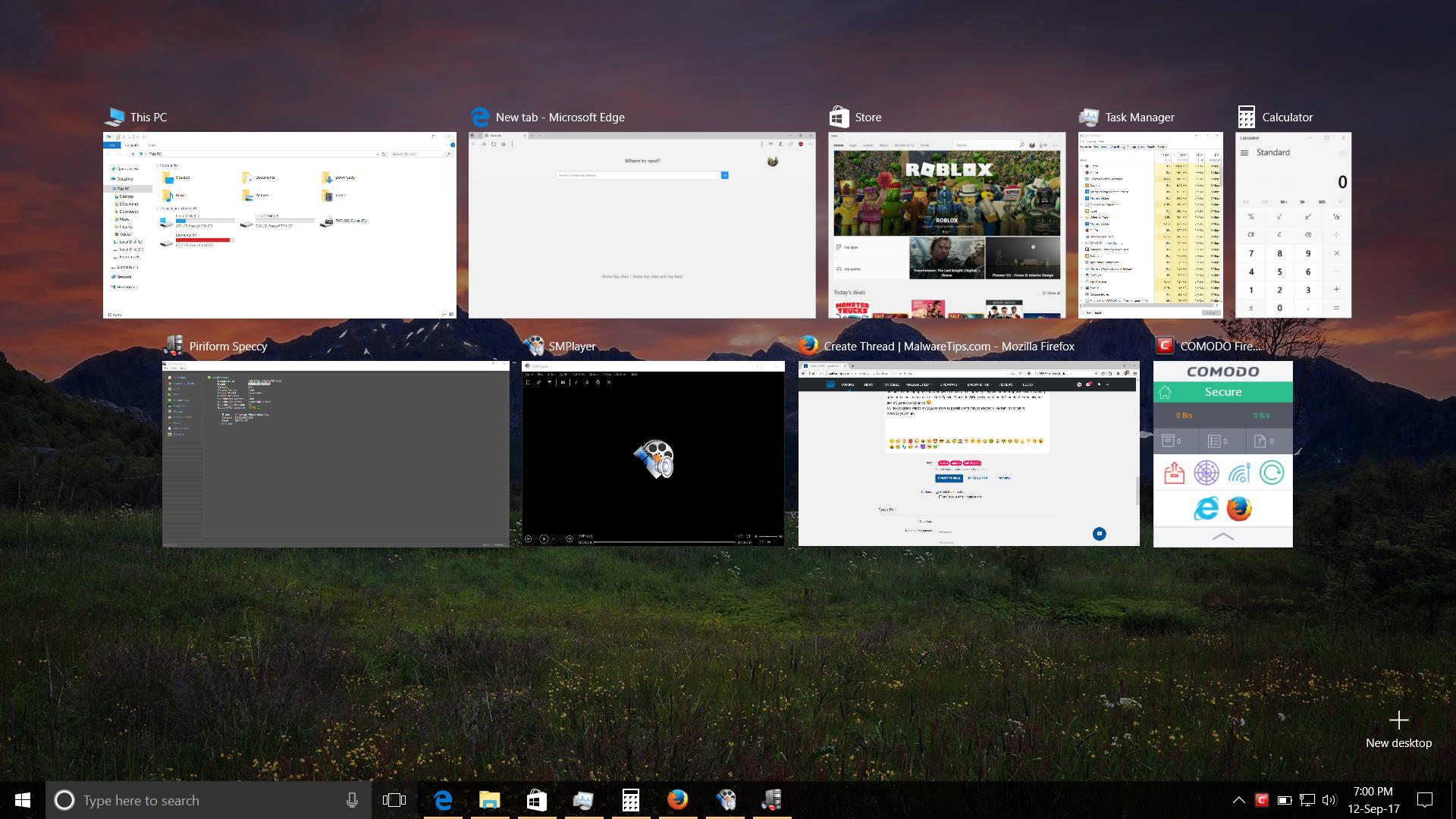This screenshot has height=819, width=1456.
Task: Click the Speccy taskbar icon
Action: (772, 800)
